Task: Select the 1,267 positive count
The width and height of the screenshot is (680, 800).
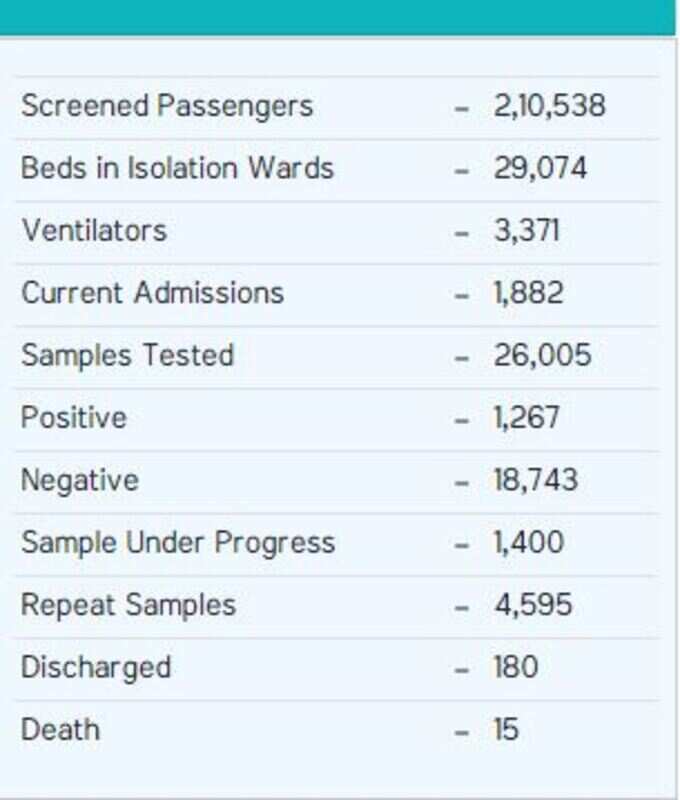Action: pyautogui.click(x=526, y=418)
